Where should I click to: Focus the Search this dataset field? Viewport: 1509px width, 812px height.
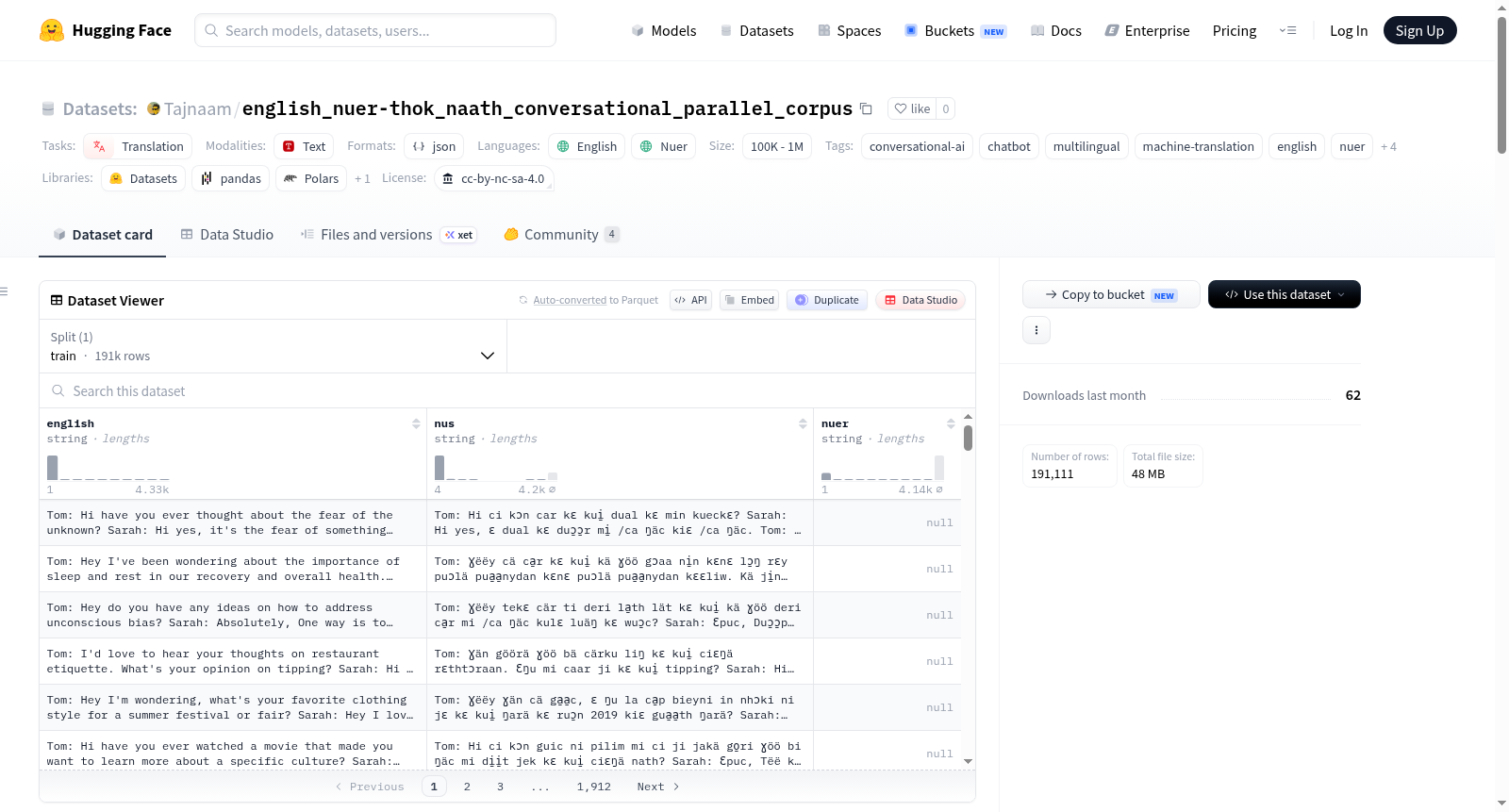[x=507, y=390]
